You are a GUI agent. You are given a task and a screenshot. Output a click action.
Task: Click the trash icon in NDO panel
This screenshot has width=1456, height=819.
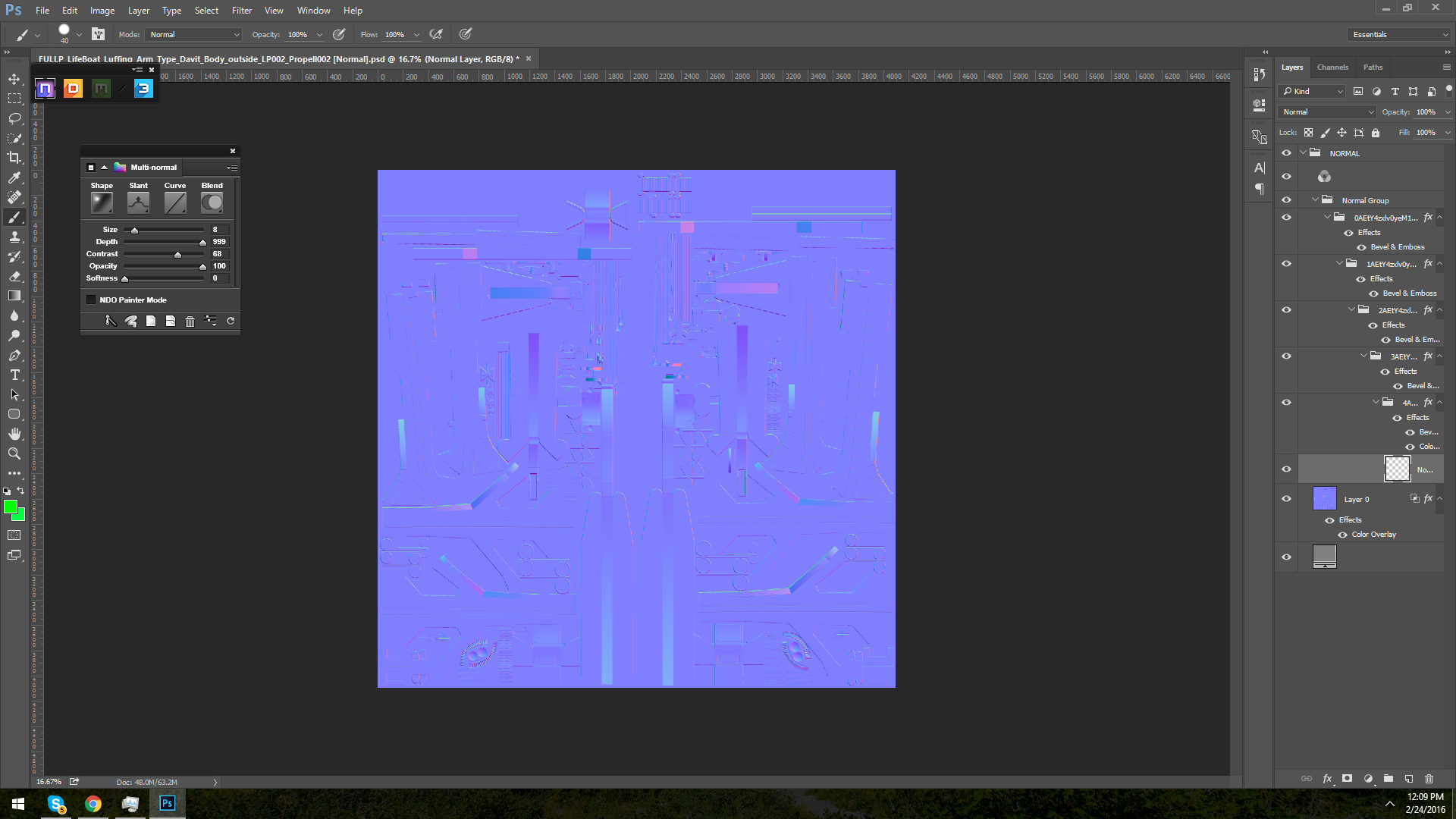click(x=190, y=322)
